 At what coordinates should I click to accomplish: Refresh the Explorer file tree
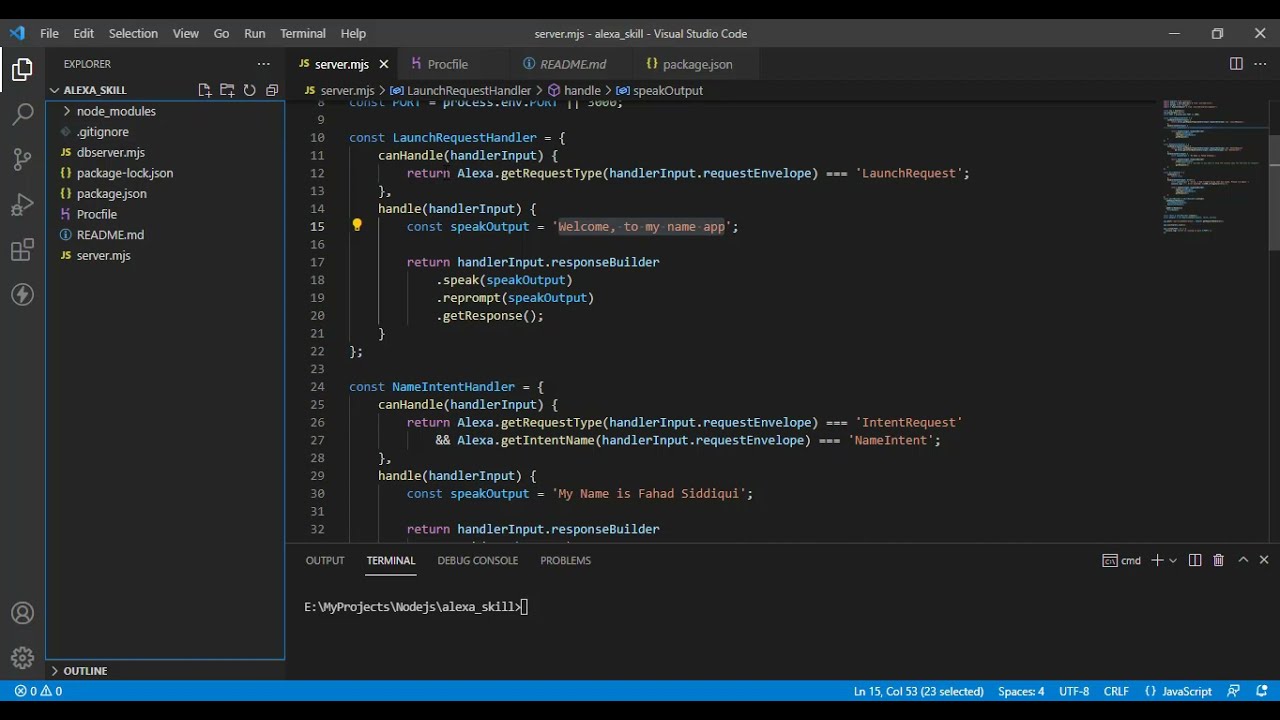249,90
